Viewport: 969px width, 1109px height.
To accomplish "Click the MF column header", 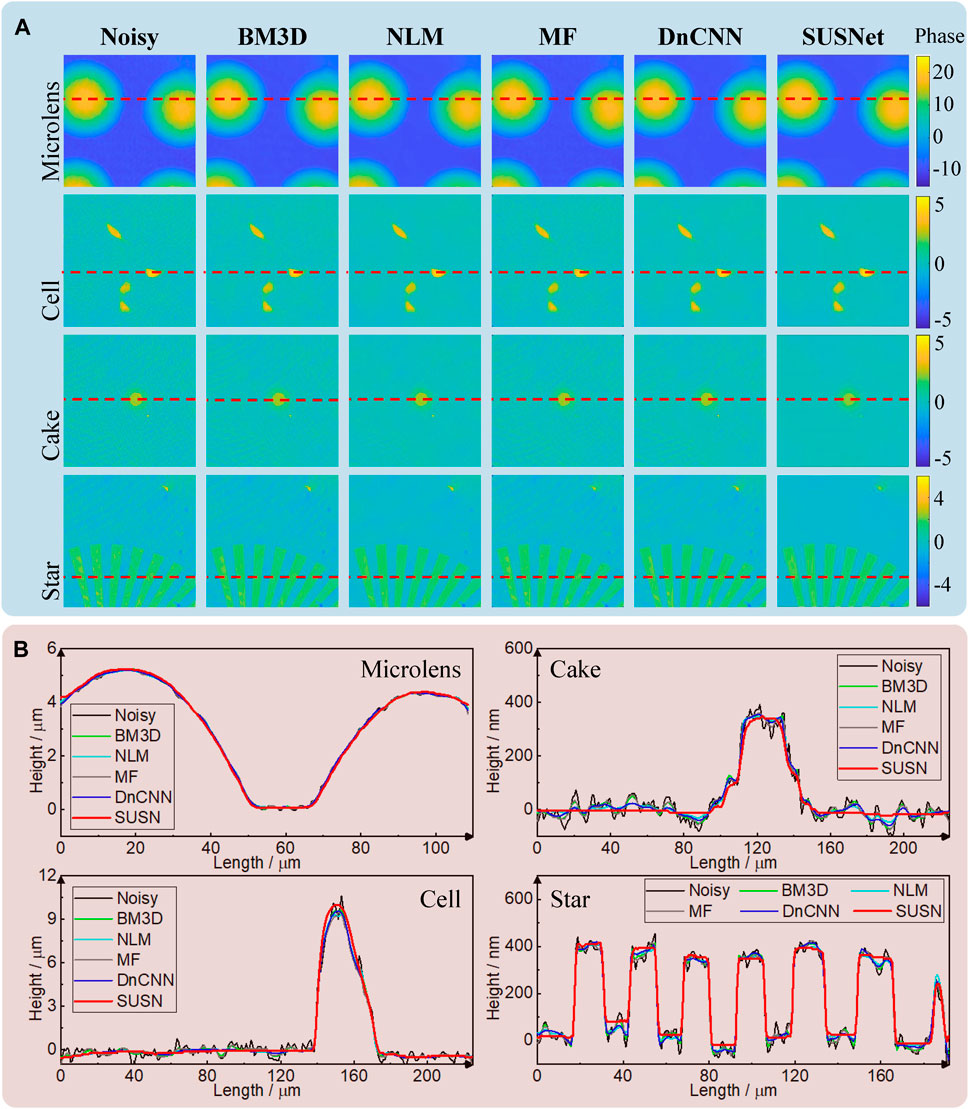I will click(x=557, y=37).
